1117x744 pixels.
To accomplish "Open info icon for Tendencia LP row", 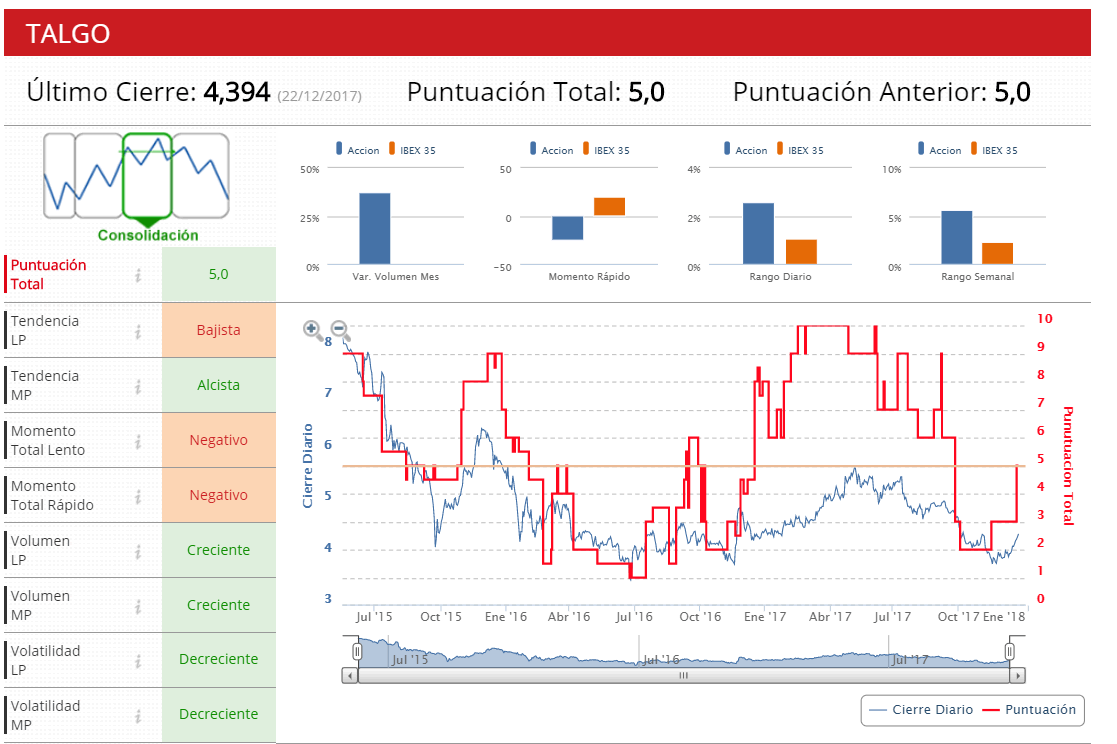I will 138,331.
